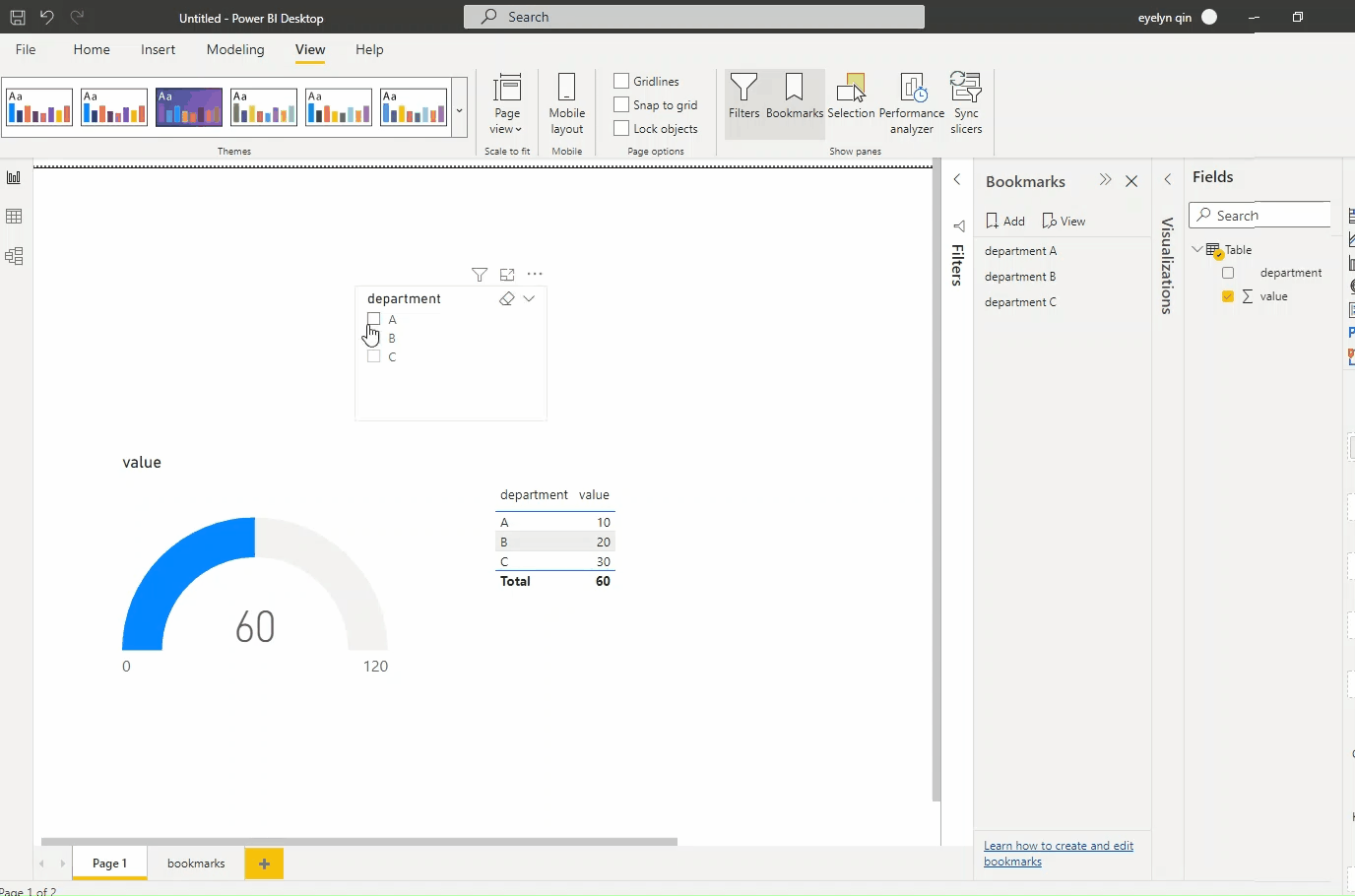Apply the first default theme swatch
Image resolution: width=1355 pixels, height=896 pixels.
(x=39, y=107)
